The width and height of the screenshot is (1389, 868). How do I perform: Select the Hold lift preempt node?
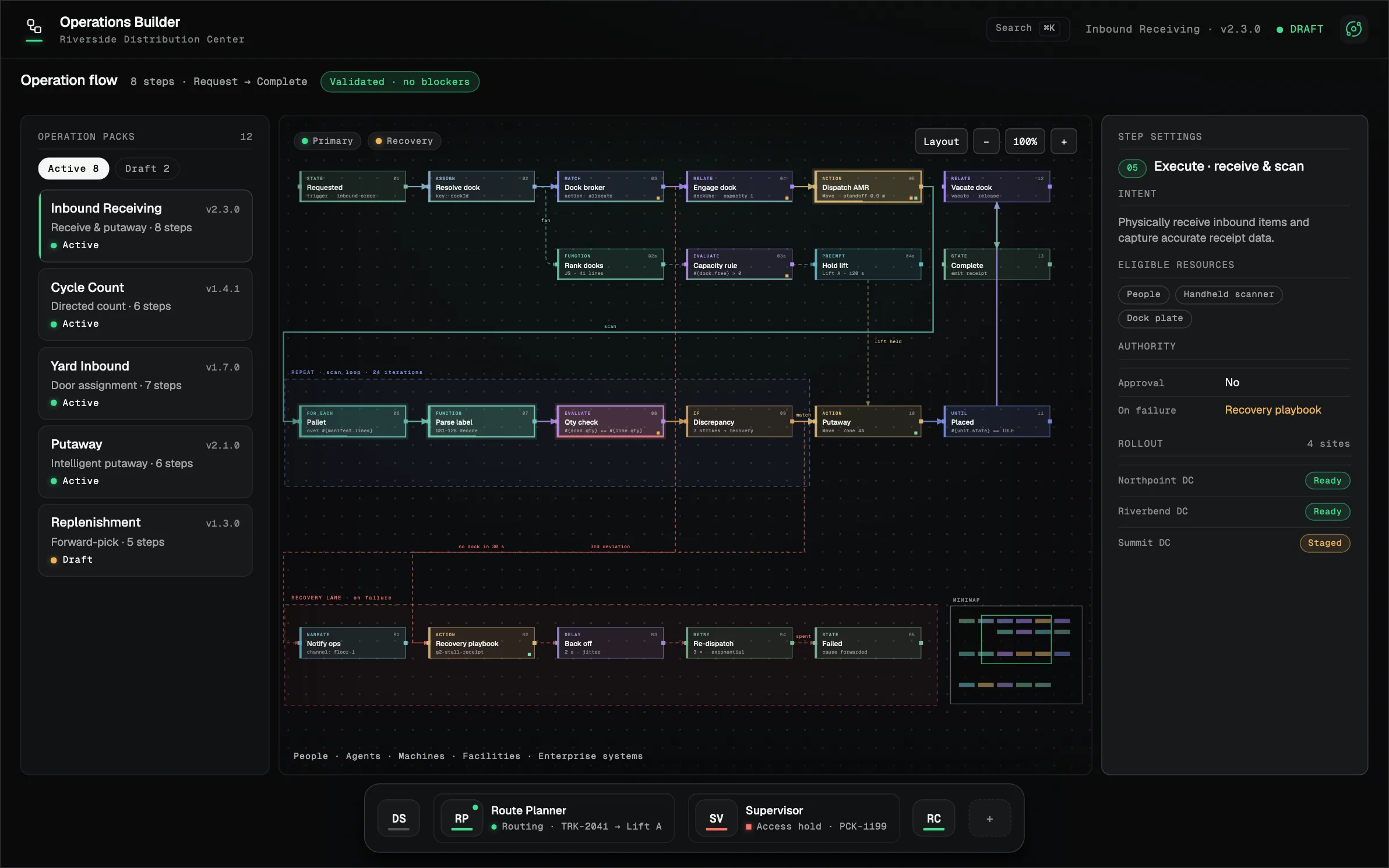pos(868,264)
